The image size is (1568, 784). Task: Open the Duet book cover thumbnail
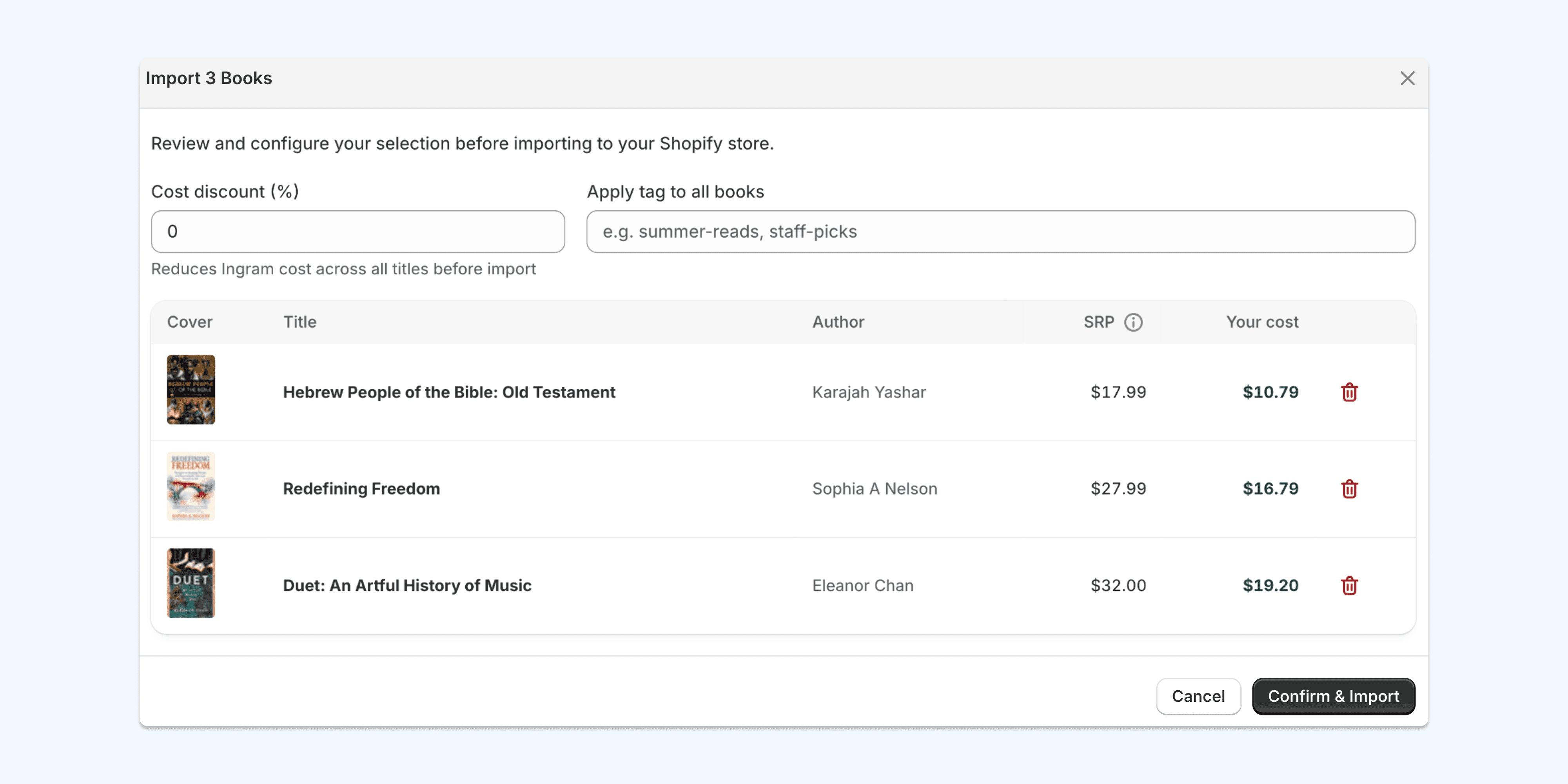point(191,583)
